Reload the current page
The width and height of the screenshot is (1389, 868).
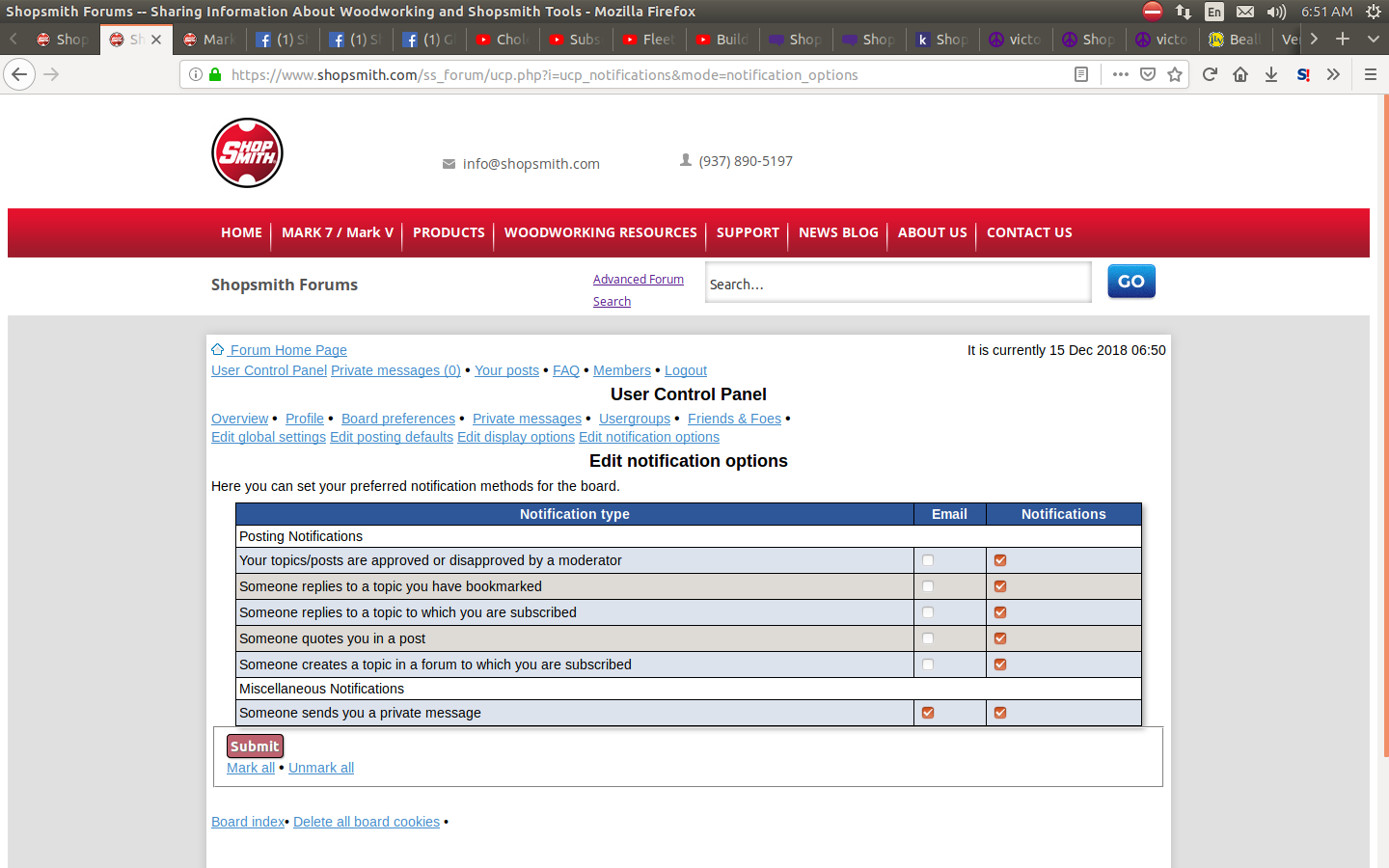coord(1210,74)
